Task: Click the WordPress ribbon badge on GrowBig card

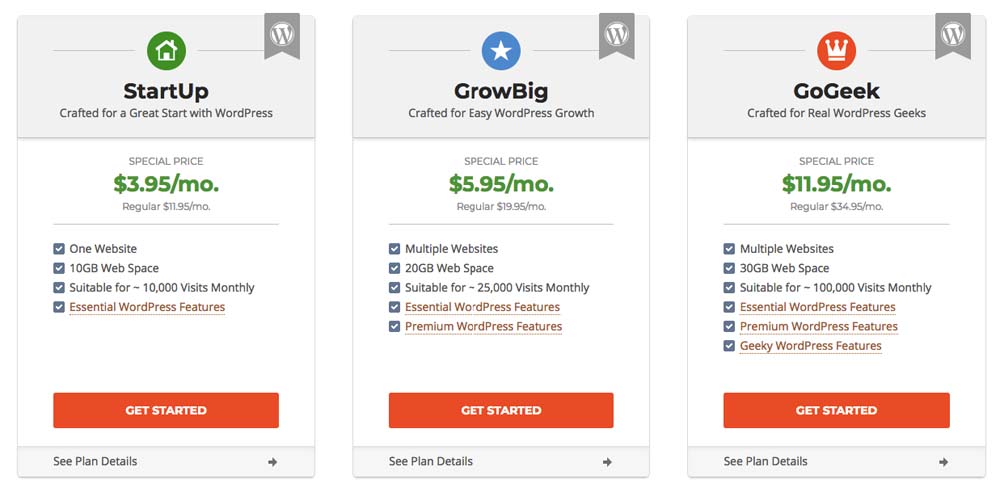Action: click(x=617, y=36)
